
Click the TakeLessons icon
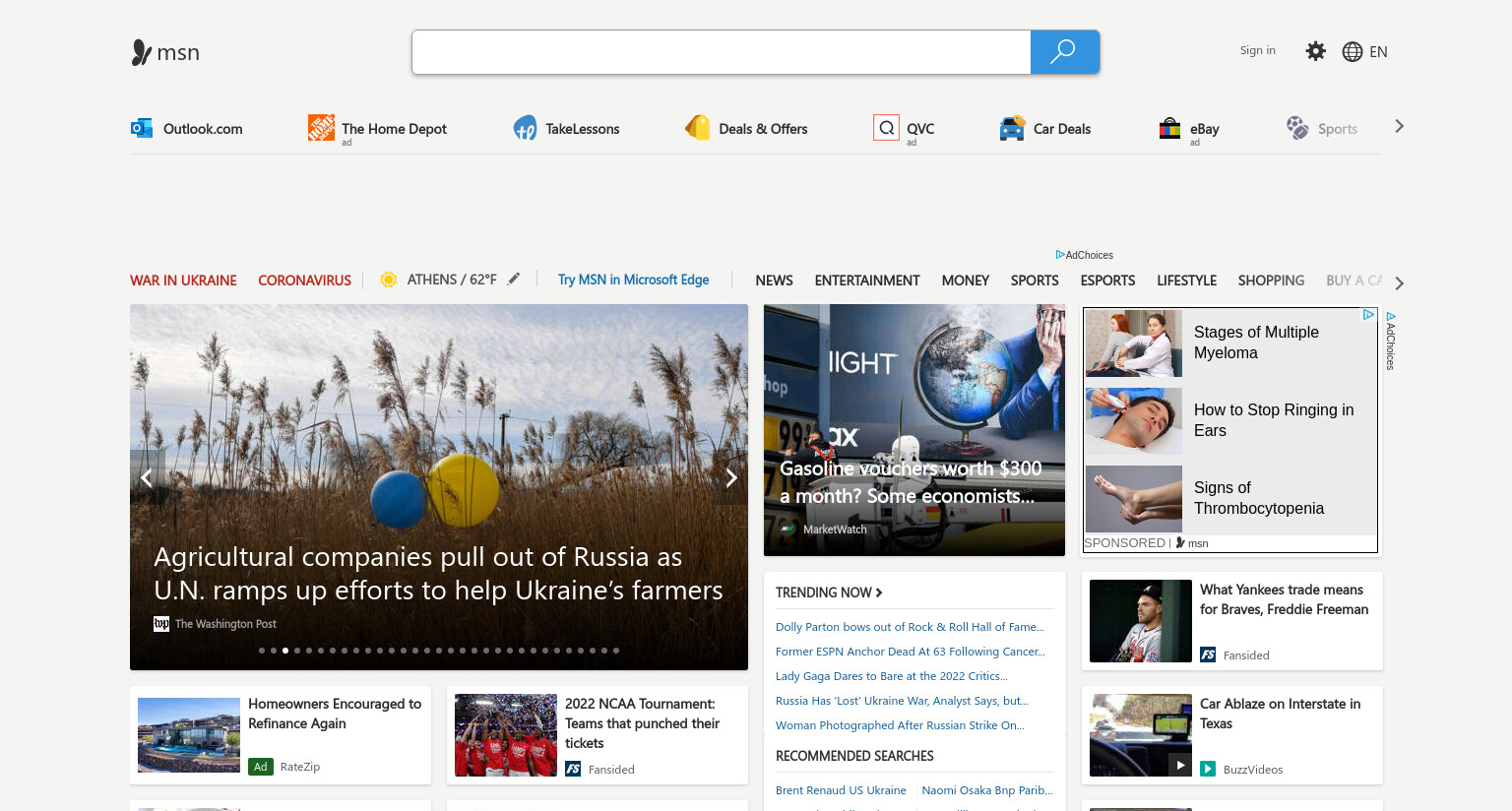pyautogui.click(x=525, y=128)
